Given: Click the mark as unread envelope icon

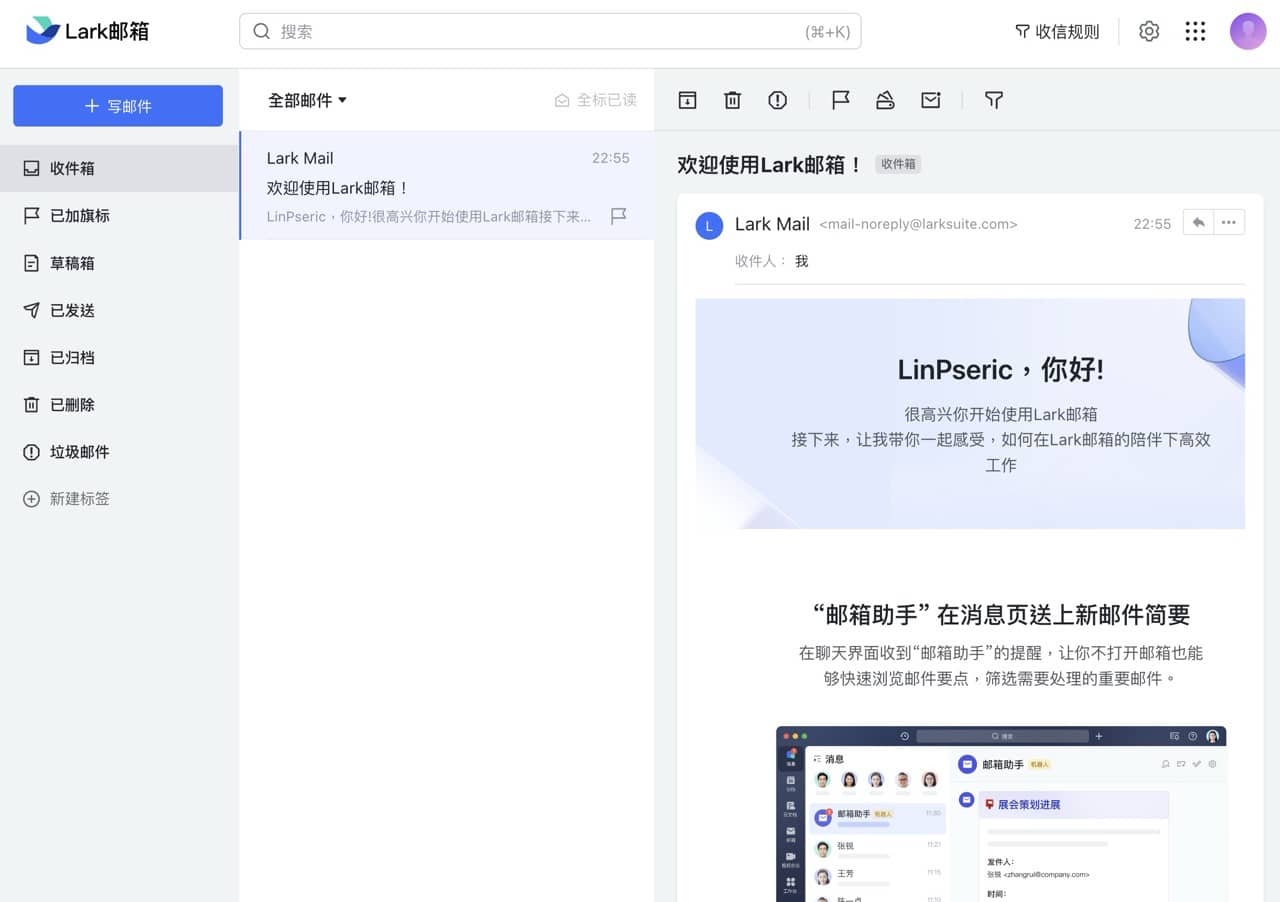Looking at the screenshot, I should (931, 100).
